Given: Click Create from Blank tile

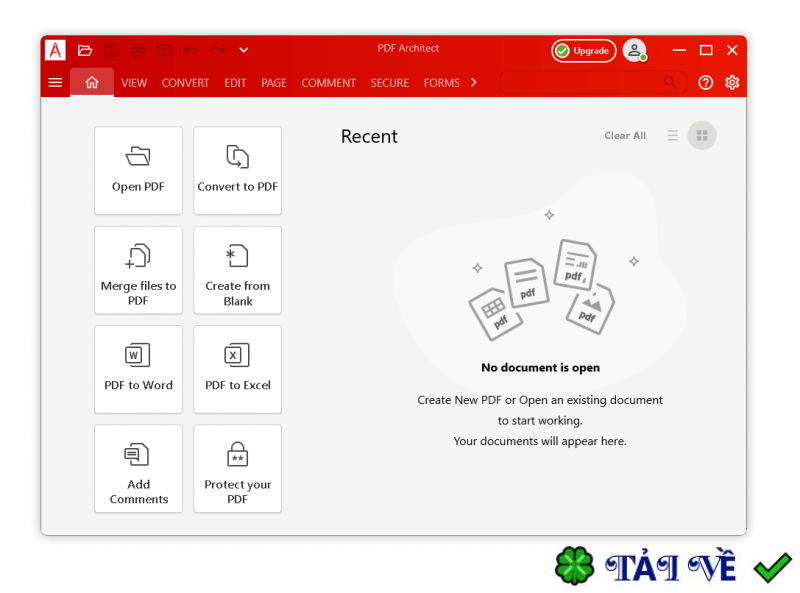Looking at the screenshot, I should 238,270.
